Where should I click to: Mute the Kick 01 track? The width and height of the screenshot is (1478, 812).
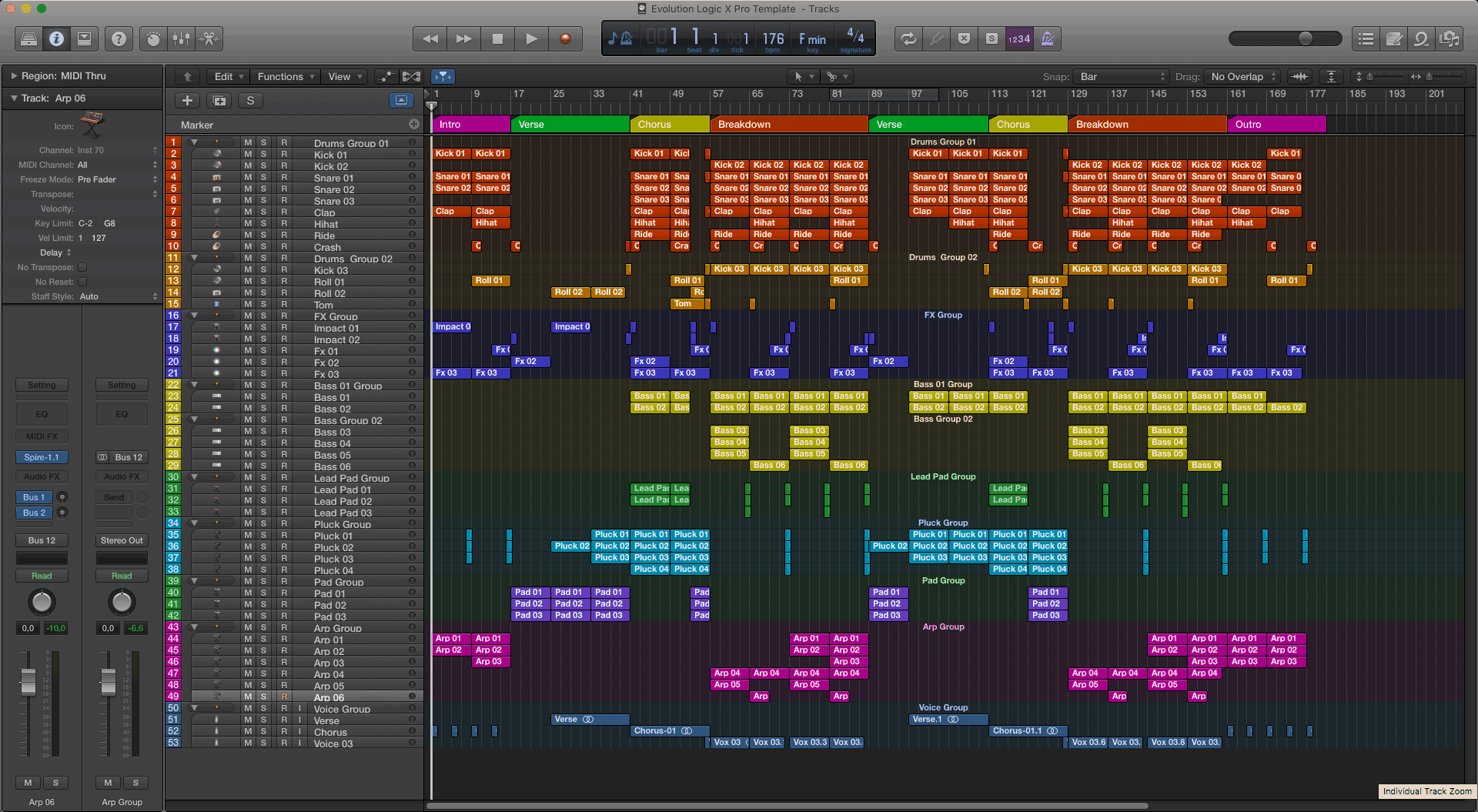[x=248, y=154]
